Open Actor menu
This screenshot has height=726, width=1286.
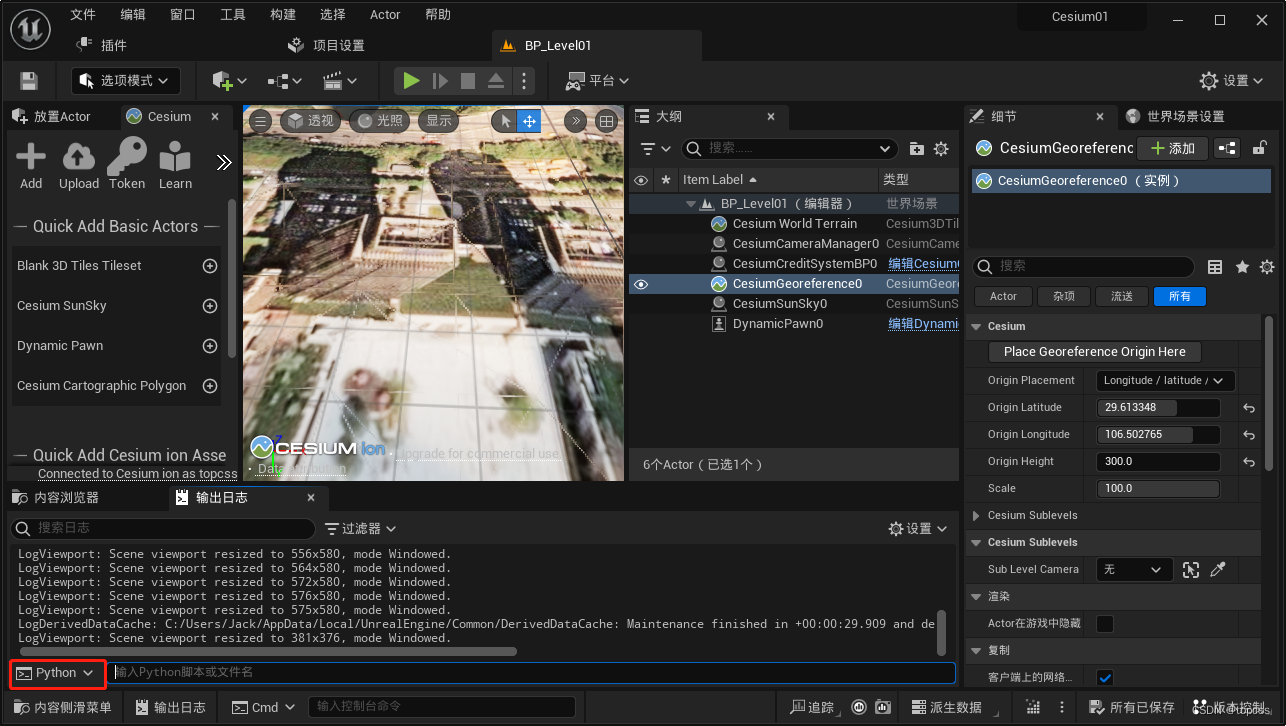coord(385,15)
